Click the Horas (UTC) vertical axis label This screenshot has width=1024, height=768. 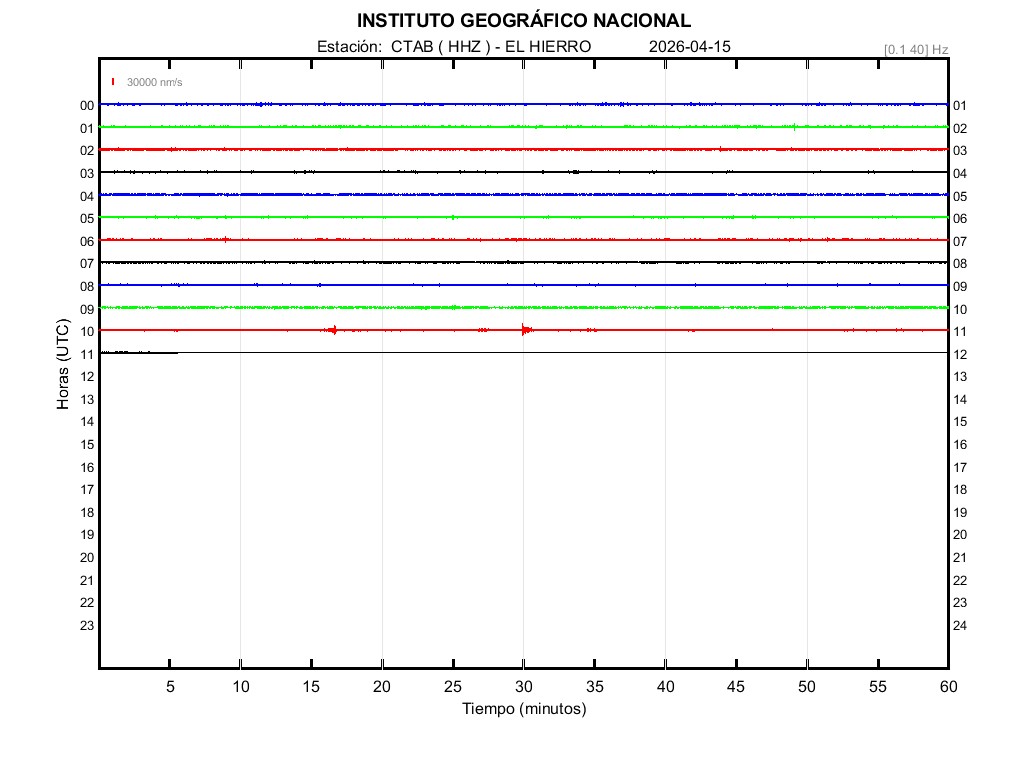[x=63, y=365]
